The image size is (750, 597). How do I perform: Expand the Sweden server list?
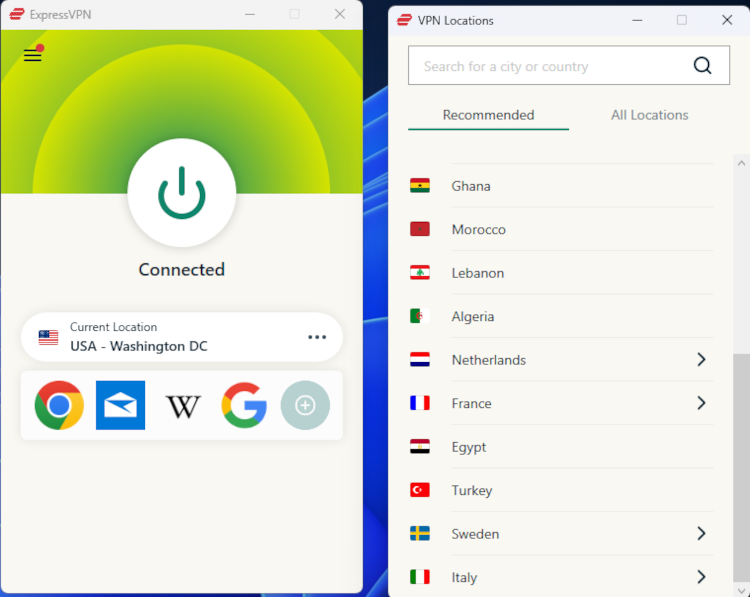click(701, 534)
